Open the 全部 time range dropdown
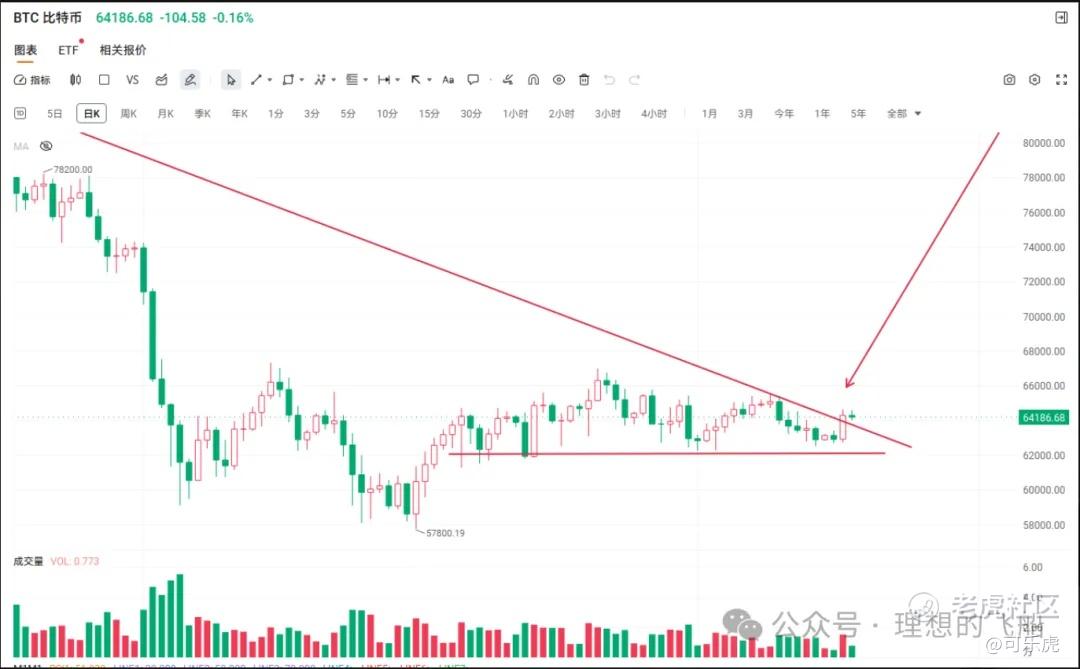 [904, 114]
